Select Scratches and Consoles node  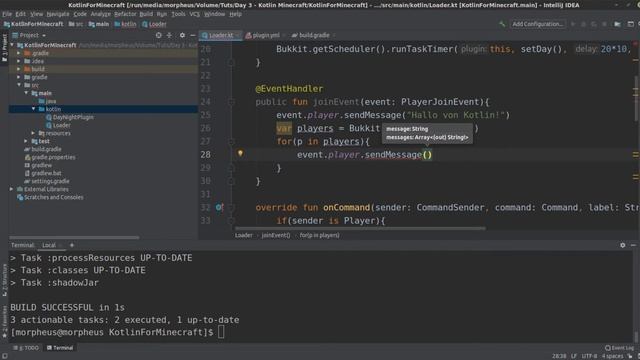coord(50,197)
